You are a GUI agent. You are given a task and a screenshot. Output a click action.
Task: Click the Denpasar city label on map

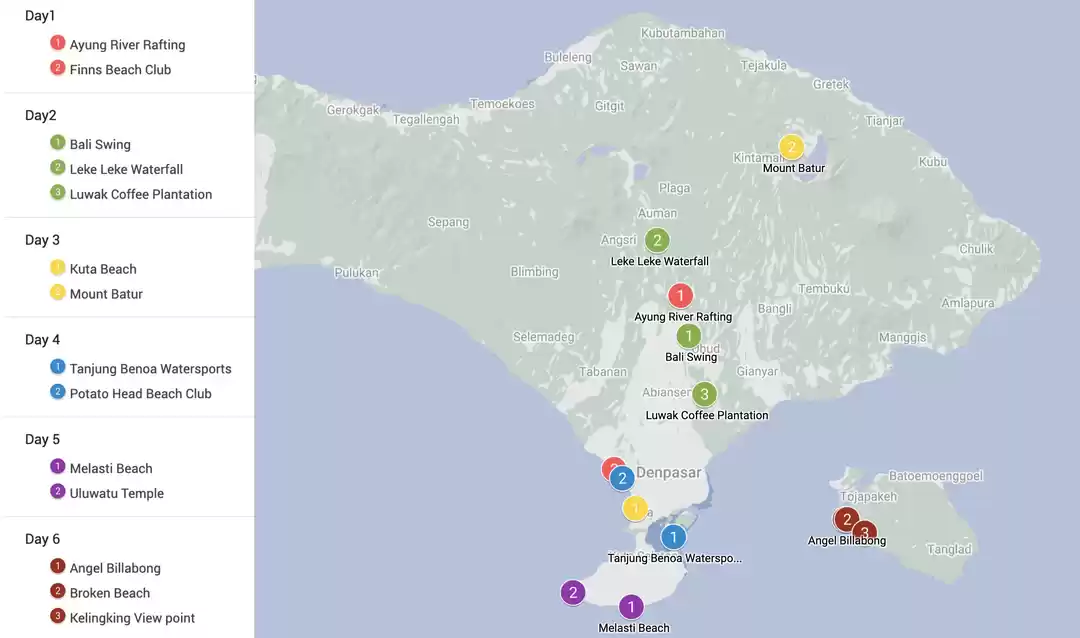click(x=669, y=472)
